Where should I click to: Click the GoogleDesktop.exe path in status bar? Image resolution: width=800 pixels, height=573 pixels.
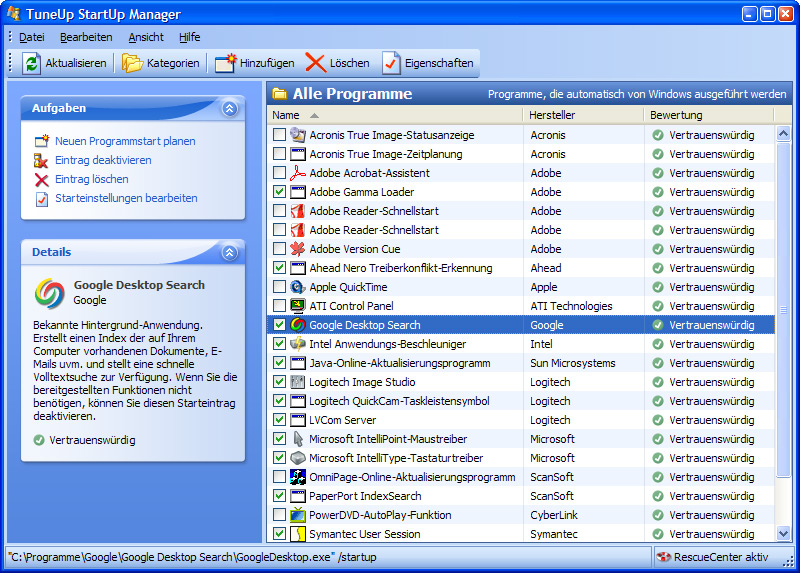[192, 557]
